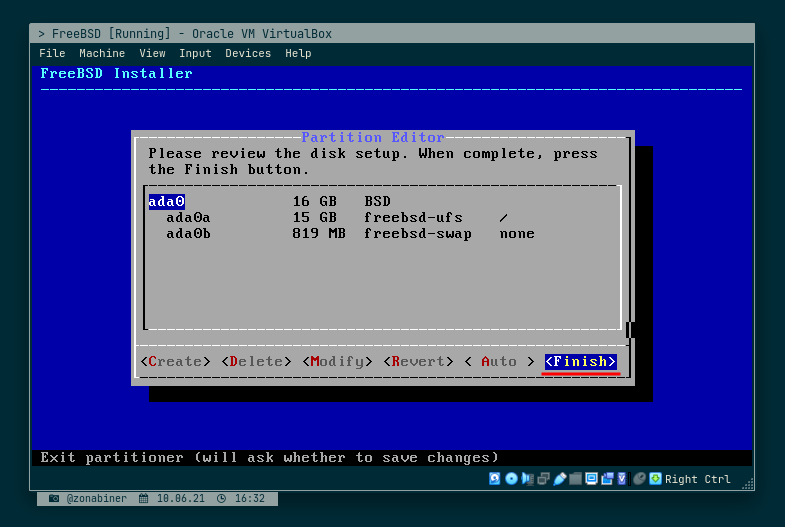Select the ada0b freebsd-swap partition row

tap(382, 234)
